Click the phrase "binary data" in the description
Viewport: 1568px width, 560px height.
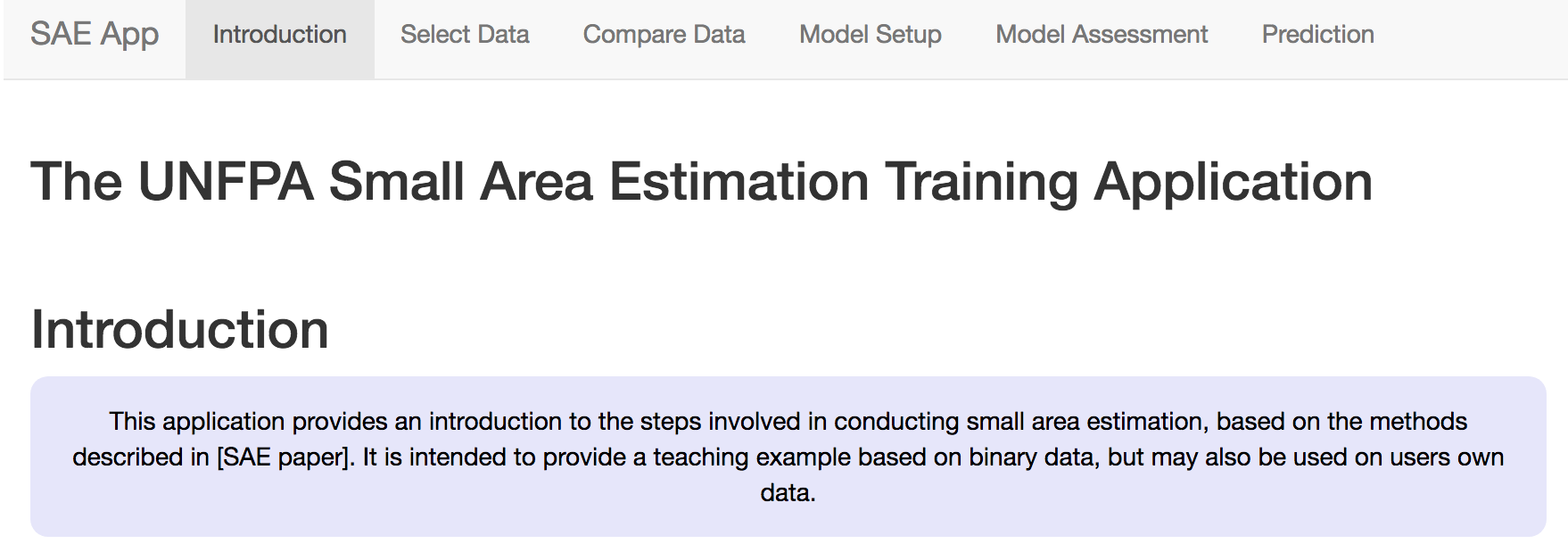pyautogui.click(x=1020, y=457)
